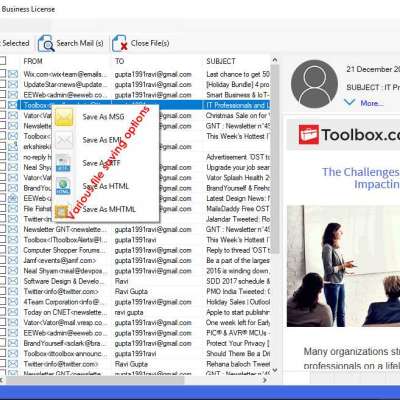400x400 pixels.
Task: Click grey envelope EML icon in menu
Action: point(64,140)
